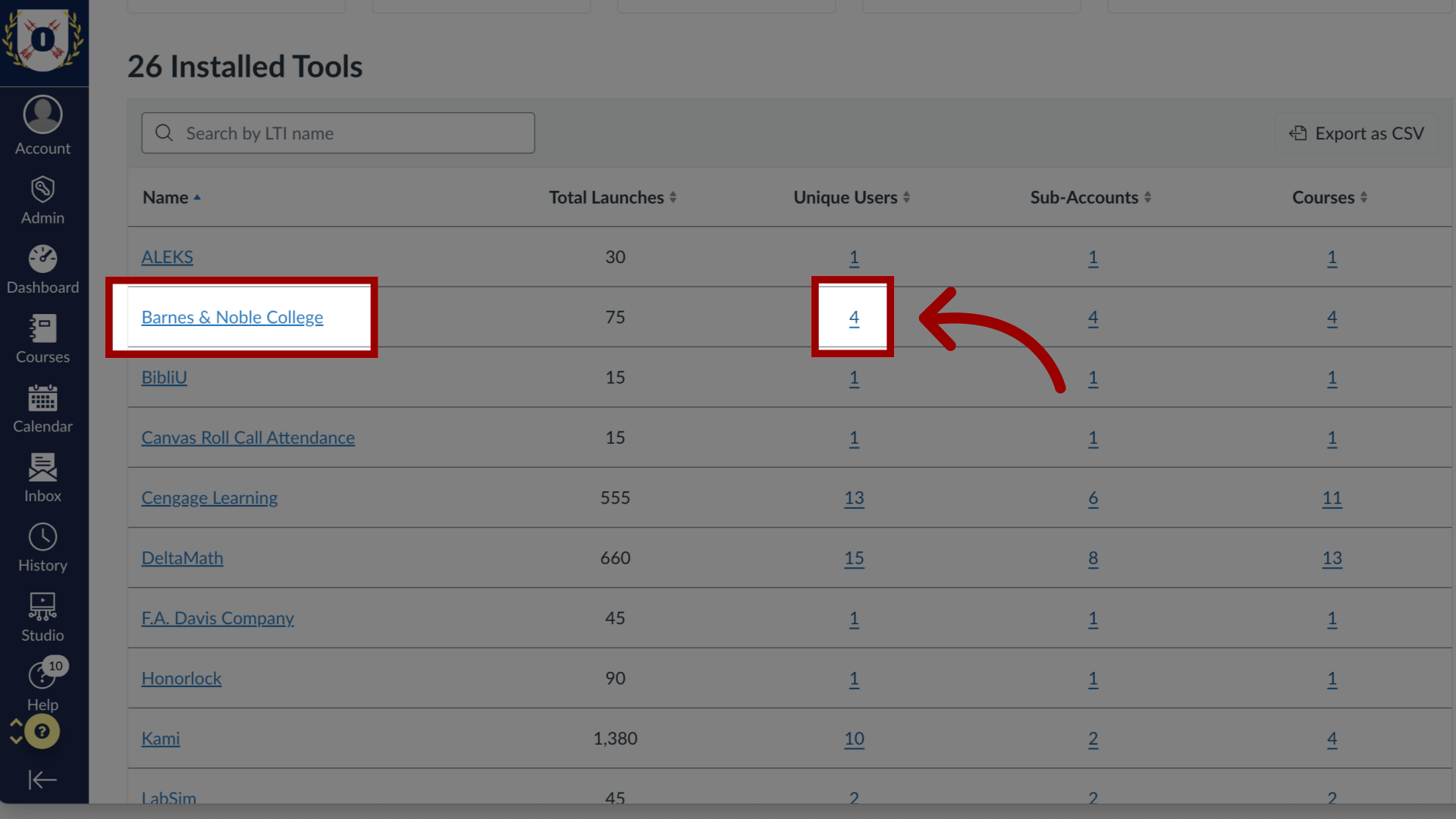
Task: Click the Search by LTI name field
Action: point(338,132)
